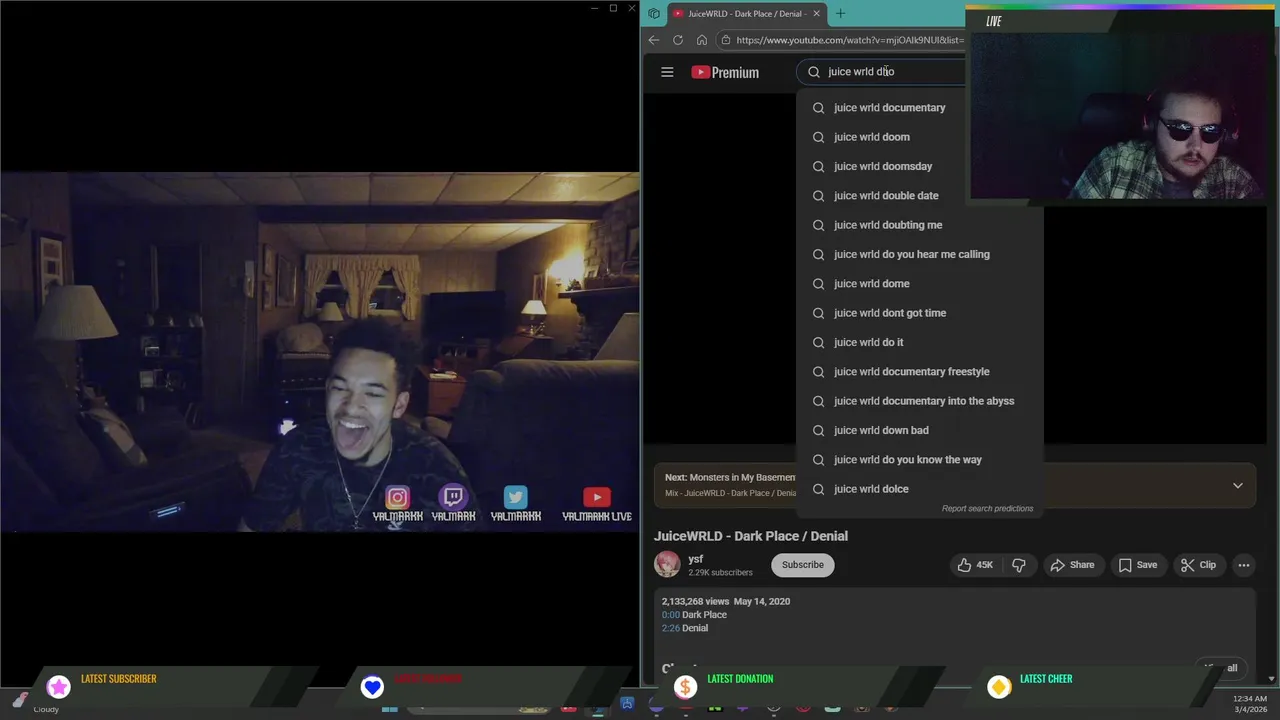Viewport: 1280px width, 720px height.
Task: Click the browser home icon
Action: [702, 40]
